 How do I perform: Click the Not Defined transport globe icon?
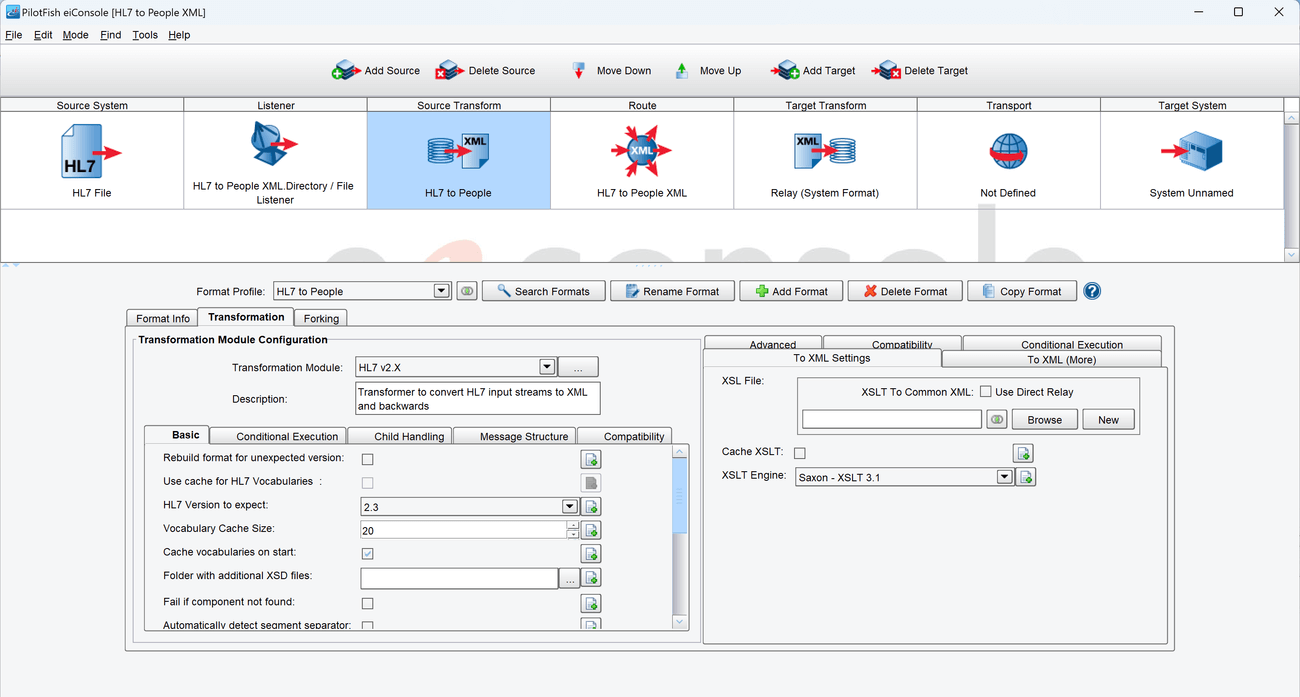tap(1008, 152)
